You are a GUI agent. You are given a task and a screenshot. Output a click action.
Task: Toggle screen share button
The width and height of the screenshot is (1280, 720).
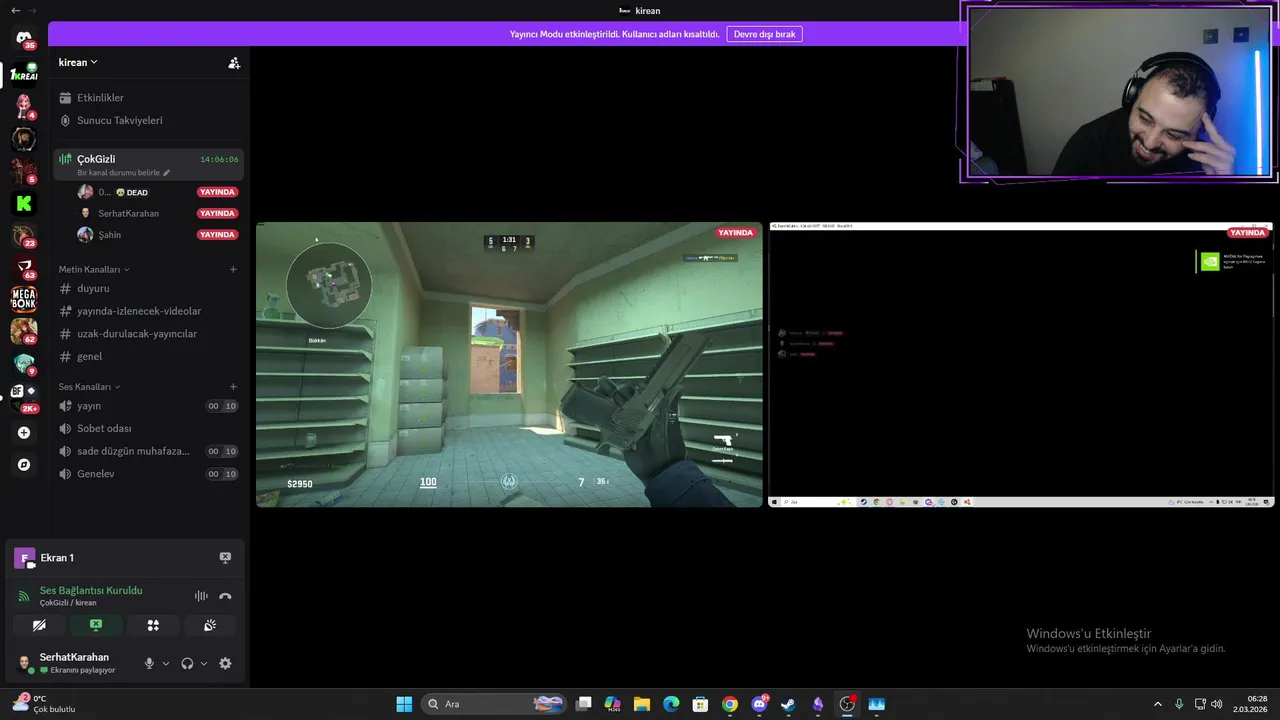pyautogui.click(x=96, y=625)
